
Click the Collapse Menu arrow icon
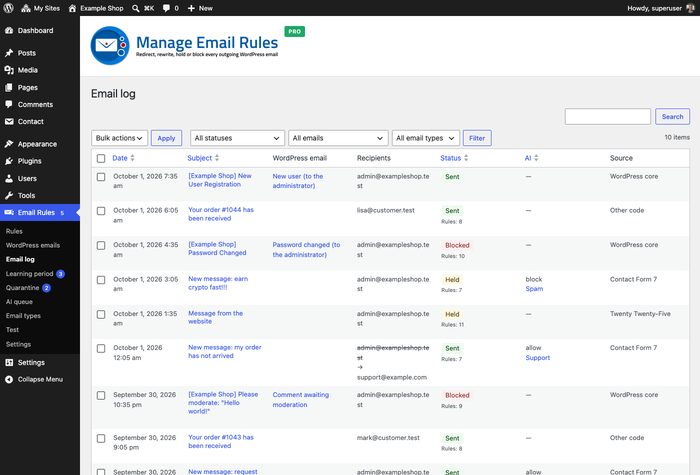point(9,379)
